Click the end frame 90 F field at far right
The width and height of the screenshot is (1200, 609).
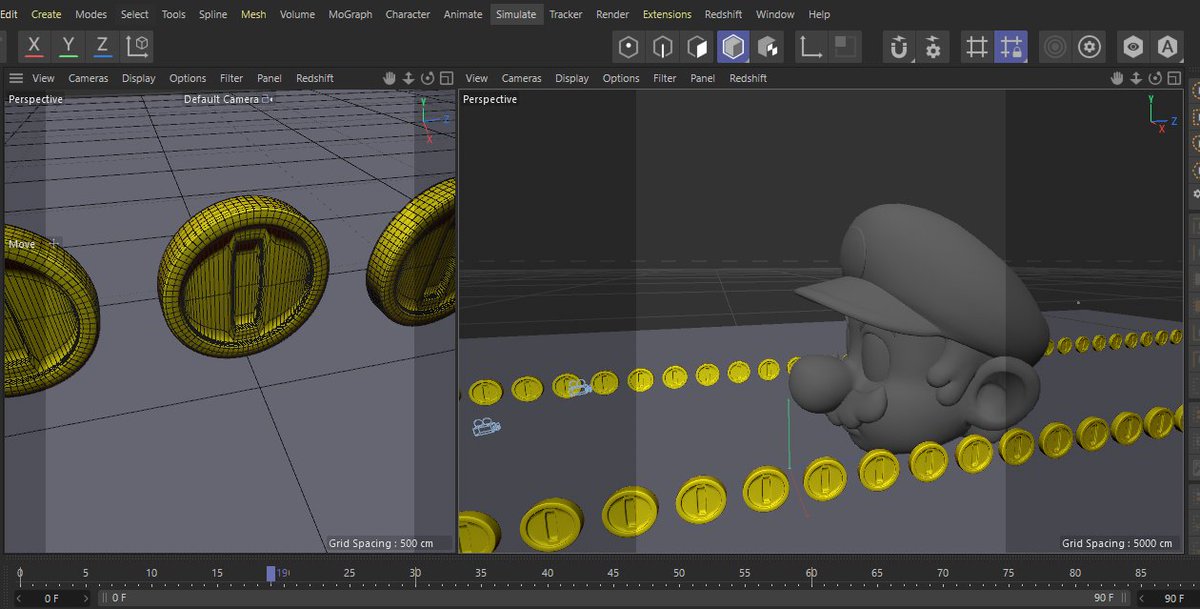(x=1174, y=598)
